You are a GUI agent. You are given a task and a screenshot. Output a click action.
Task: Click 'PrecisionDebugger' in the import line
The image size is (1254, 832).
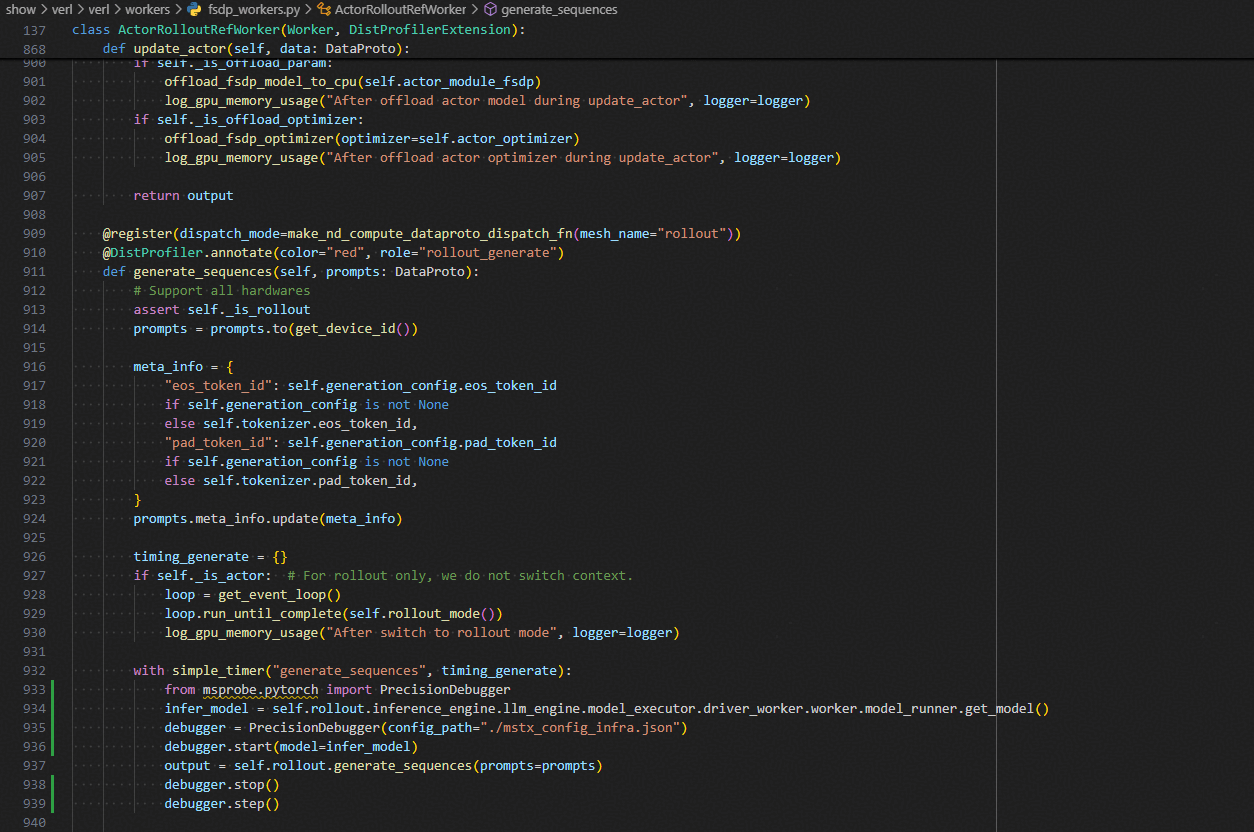pyautogui.click(x=445, y=690)
